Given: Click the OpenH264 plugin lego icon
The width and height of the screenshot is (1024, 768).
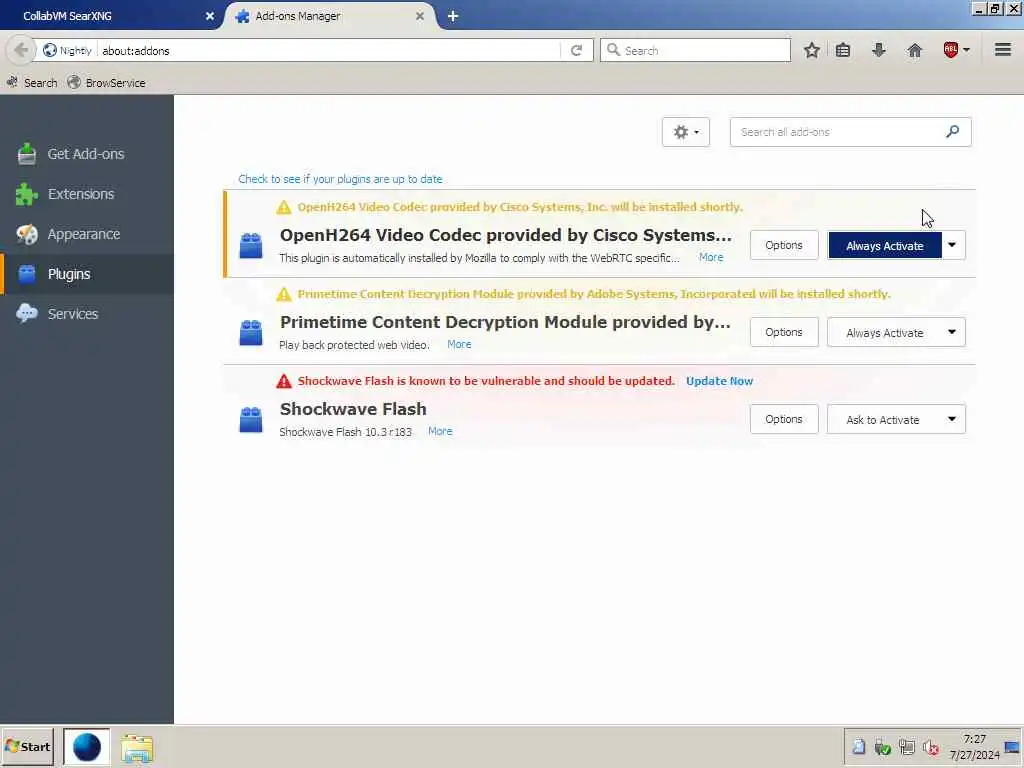Looking at the screenshot, I should pos(251,246).
